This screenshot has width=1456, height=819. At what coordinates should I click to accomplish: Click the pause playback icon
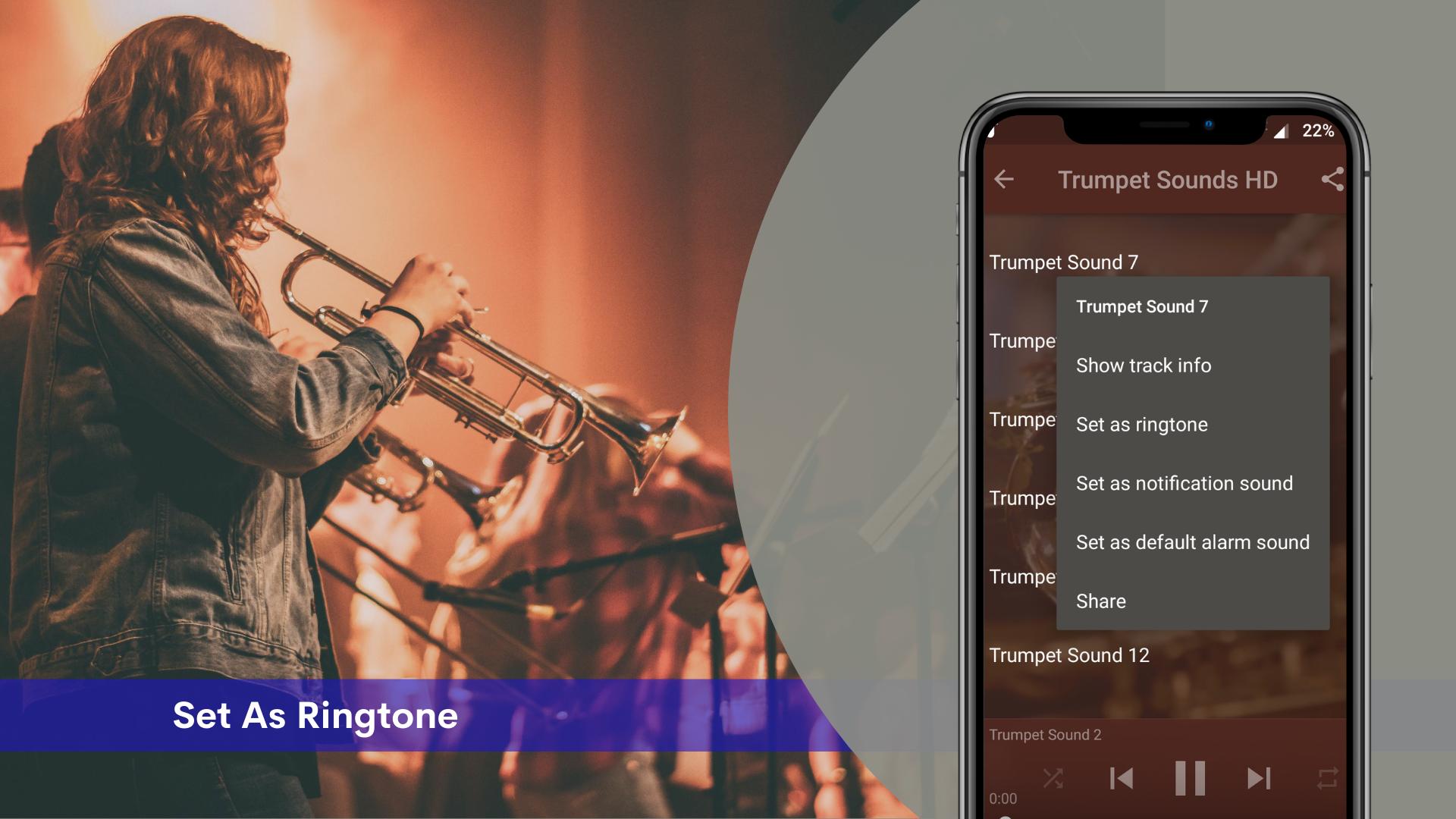click(x=1193, y=777)
